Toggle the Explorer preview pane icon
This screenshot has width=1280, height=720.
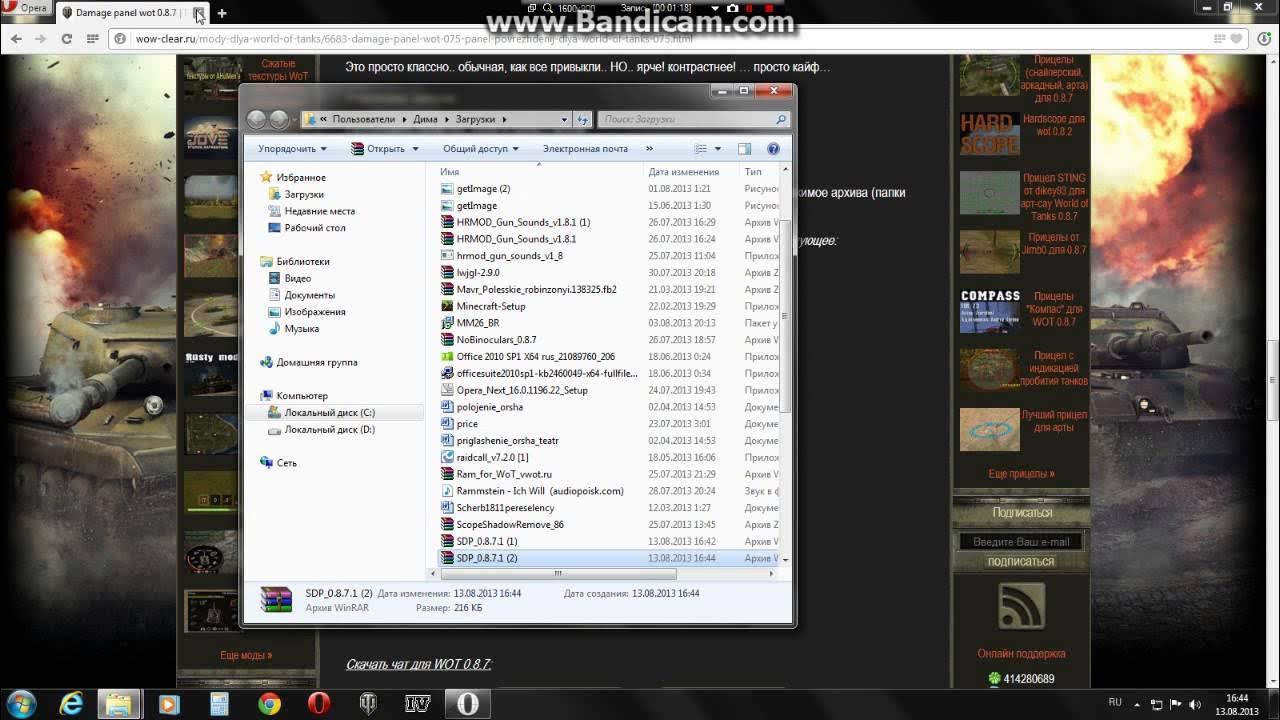click(744, 149)
